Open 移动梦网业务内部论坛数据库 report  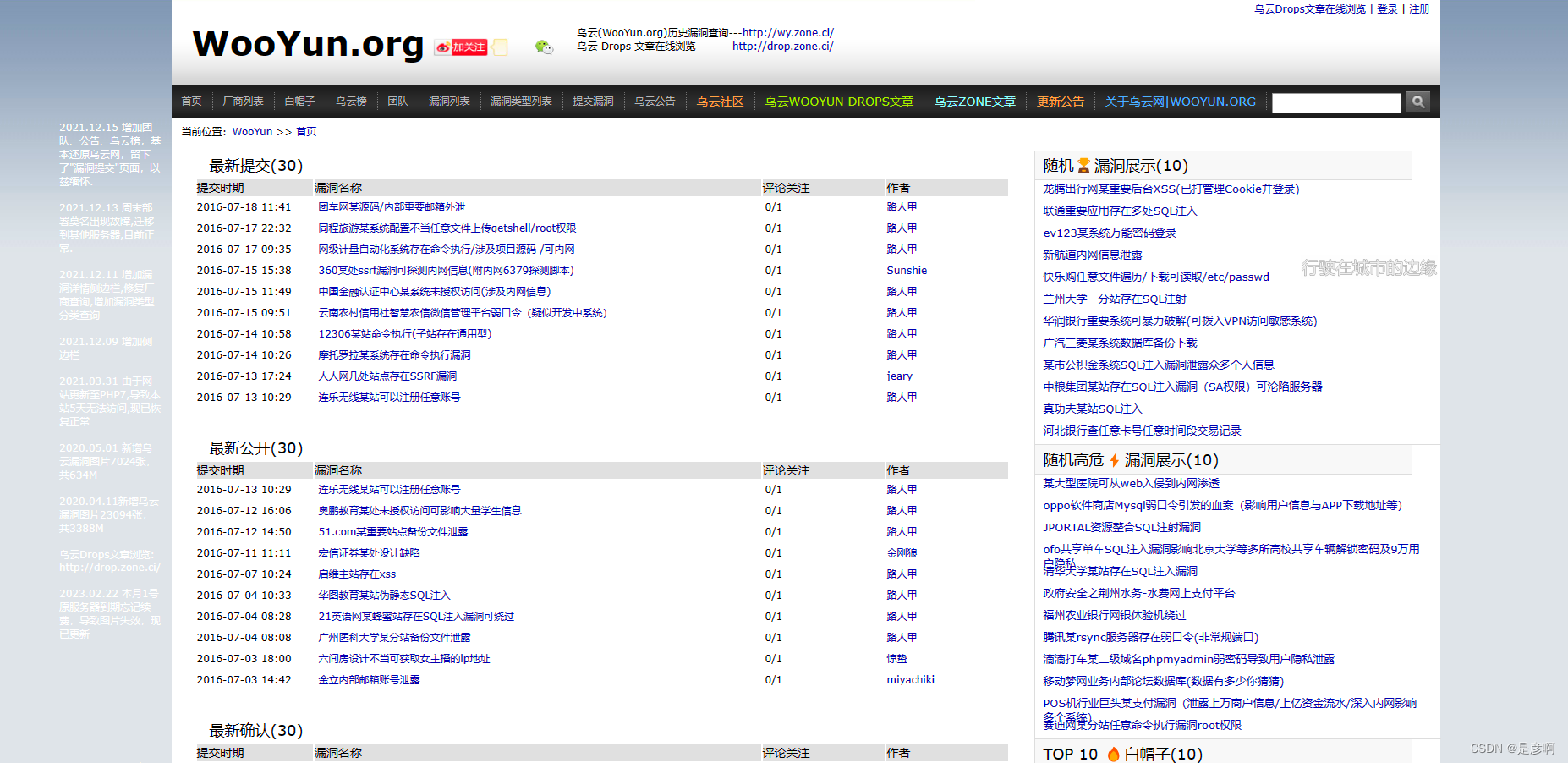tap(1164, 682)
